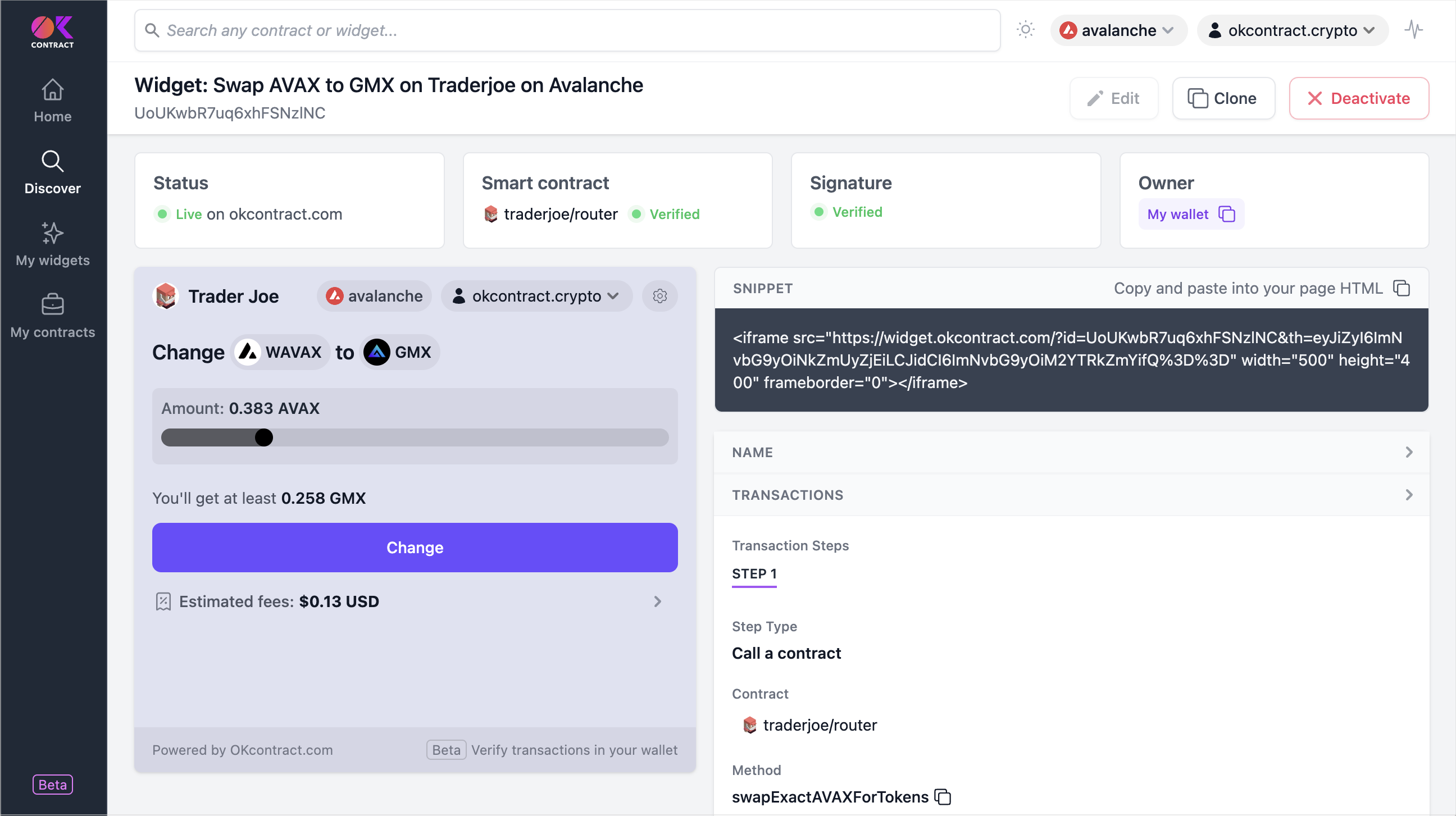This screenshot has width=1456, height=816.
Task: Click the iframe snippet code block
Action: 1071,360
